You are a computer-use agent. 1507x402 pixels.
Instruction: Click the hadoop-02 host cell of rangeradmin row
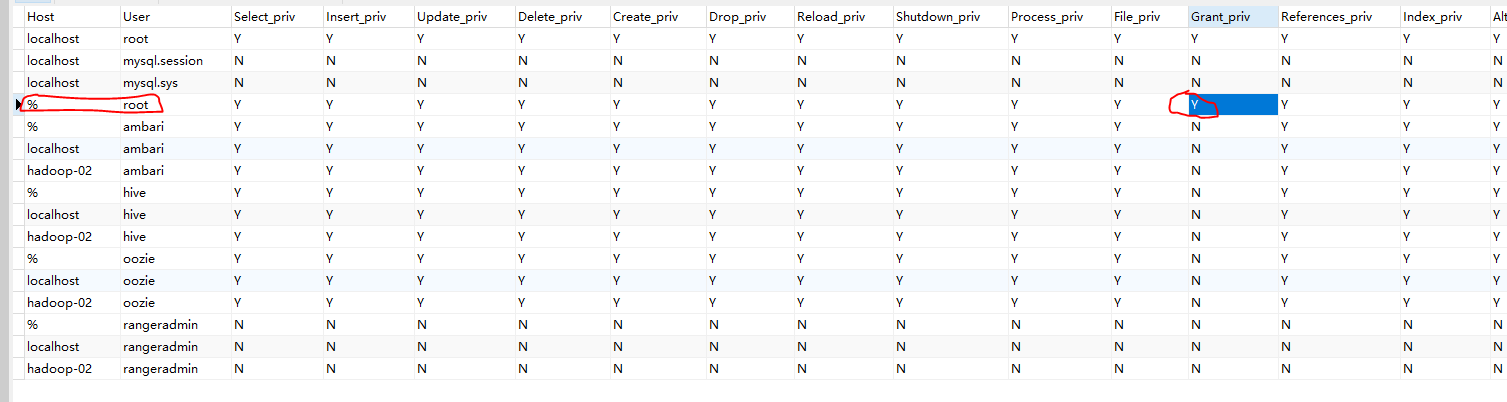(x=70, y=369)
